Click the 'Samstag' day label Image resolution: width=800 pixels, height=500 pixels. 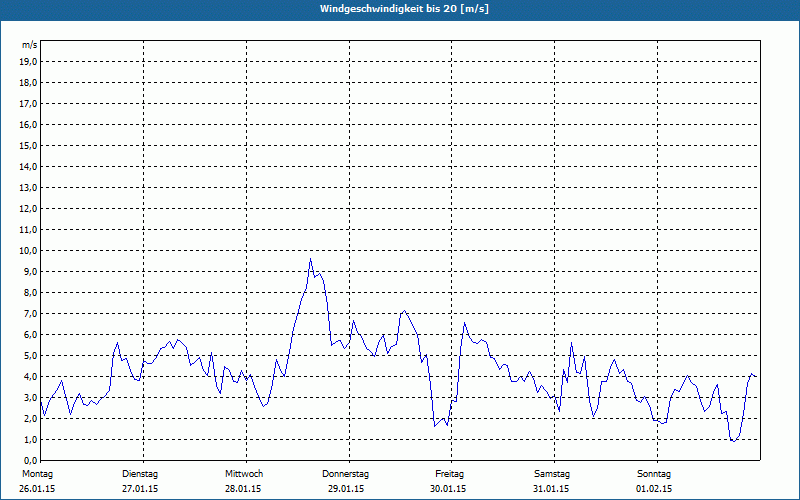pos(552,474)
